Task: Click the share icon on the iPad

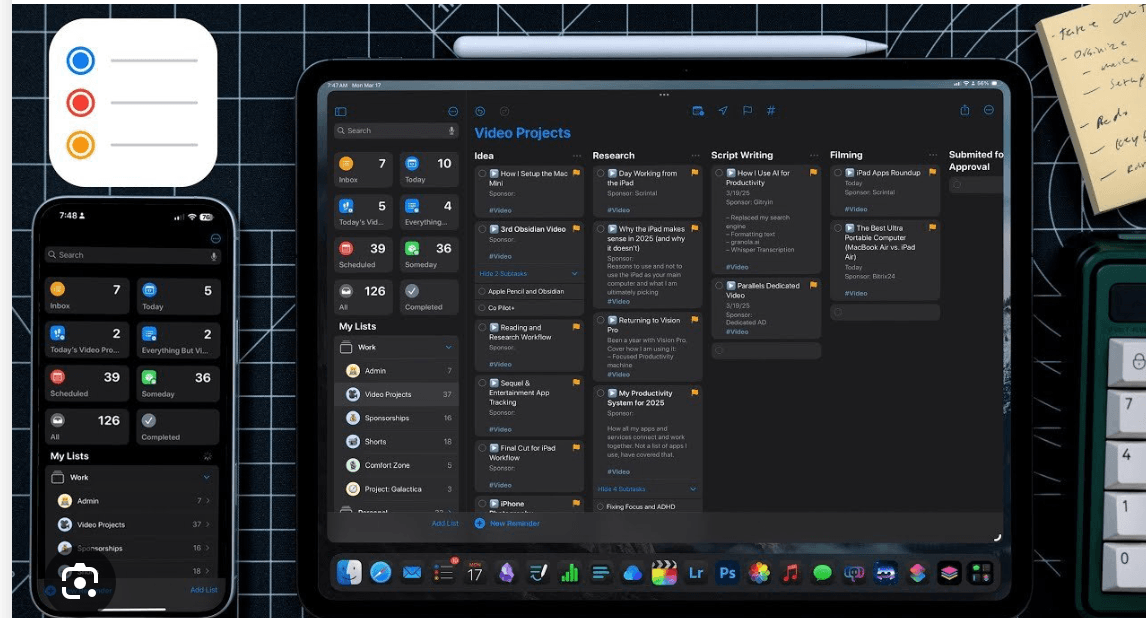Action: tap(965, 110)
